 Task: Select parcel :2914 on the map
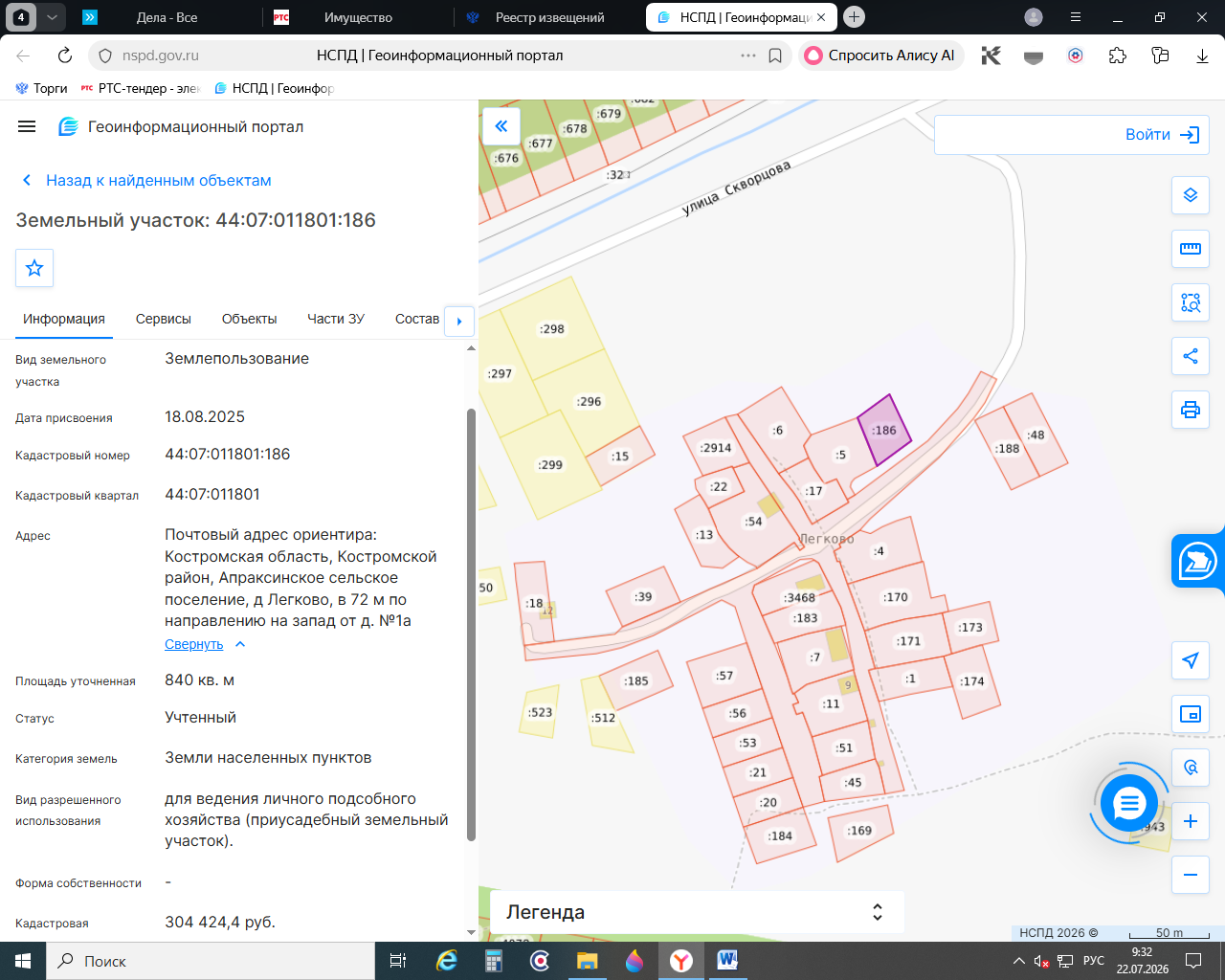[714, 448]
